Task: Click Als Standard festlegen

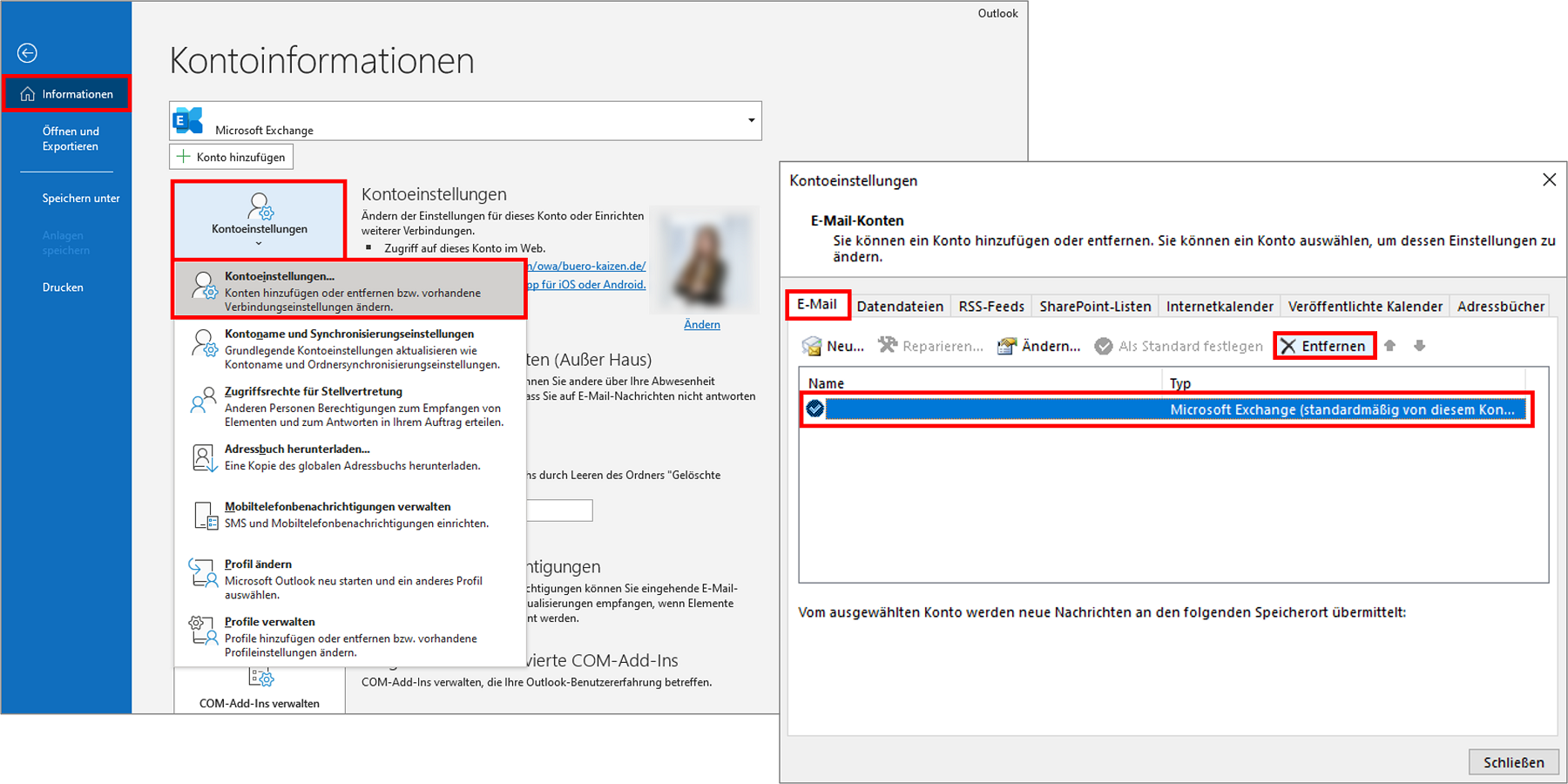Action: coord(1179,346)
